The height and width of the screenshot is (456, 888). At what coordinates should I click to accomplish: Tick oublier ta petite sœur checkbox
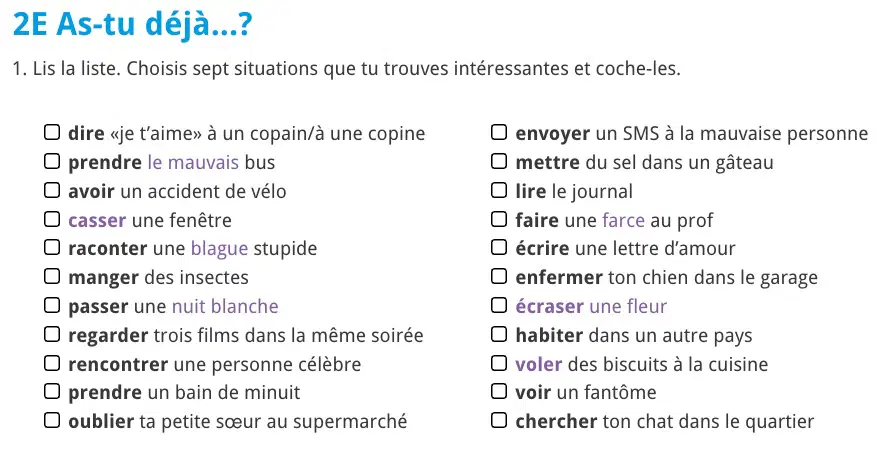click(x=52, y=420)
